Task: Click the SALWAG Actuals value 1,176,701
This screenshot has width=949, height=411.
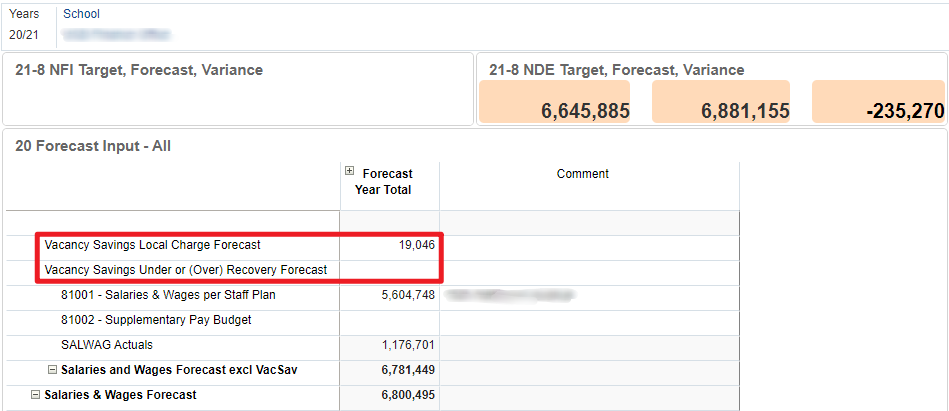Action: point(408,345)
